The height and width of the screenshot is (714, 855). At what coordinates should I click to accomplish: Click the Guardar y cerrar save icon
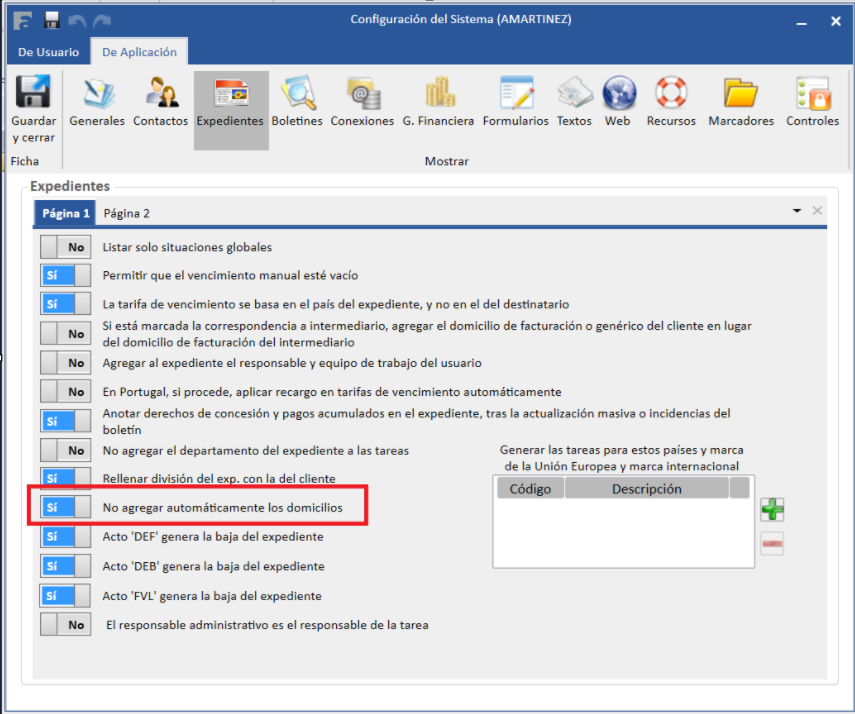point(33,94)
